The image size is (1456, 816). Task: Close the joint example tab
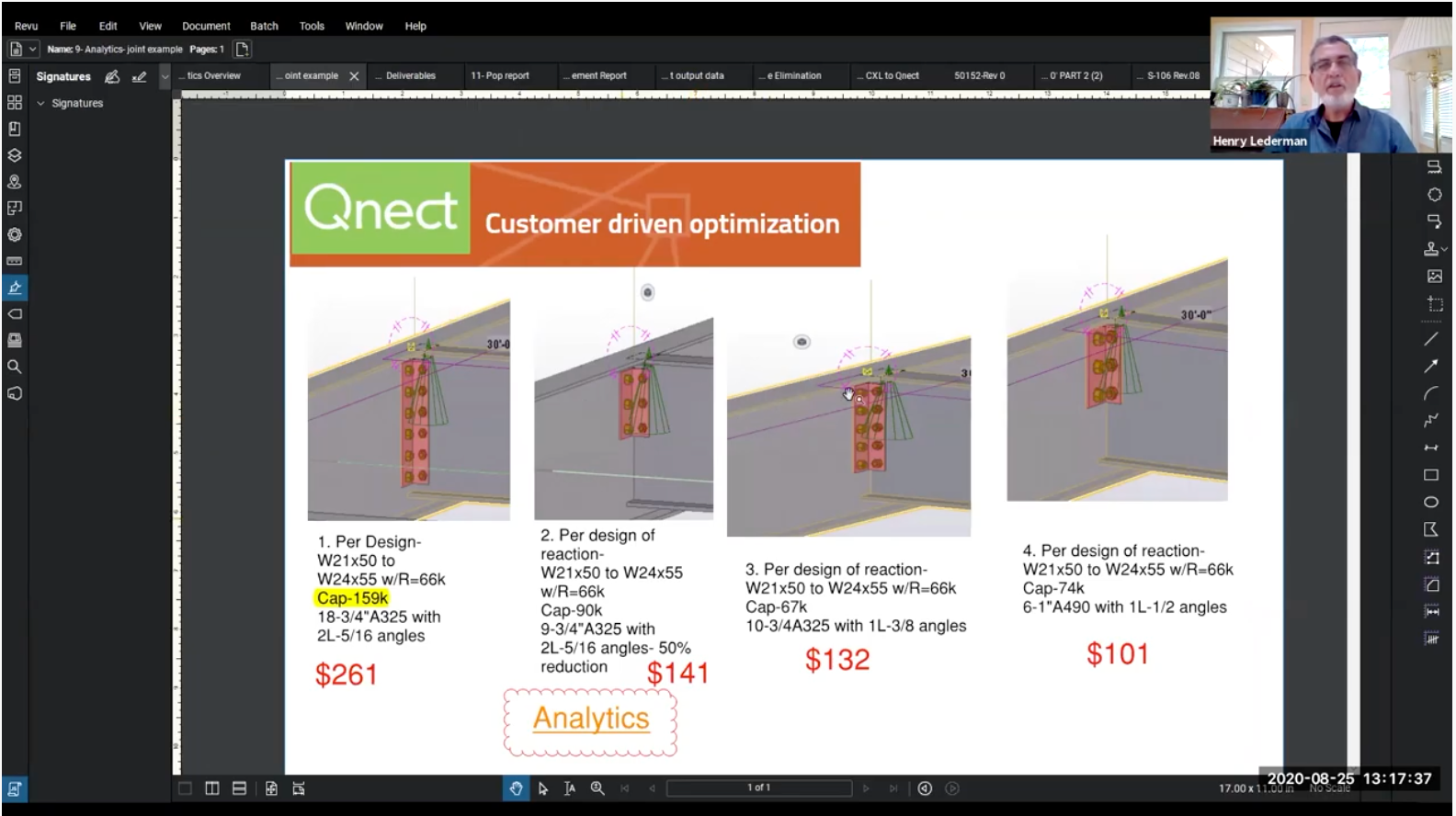pyautogui.click(x=354, y=76)
